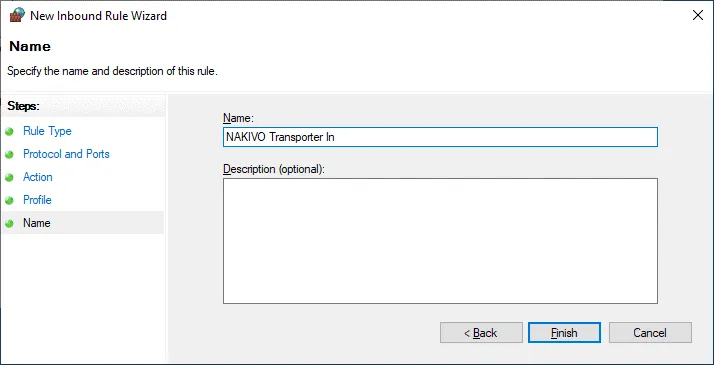Jump to the Action step
The image size is (714, 365).
click(x=38, y=177)
